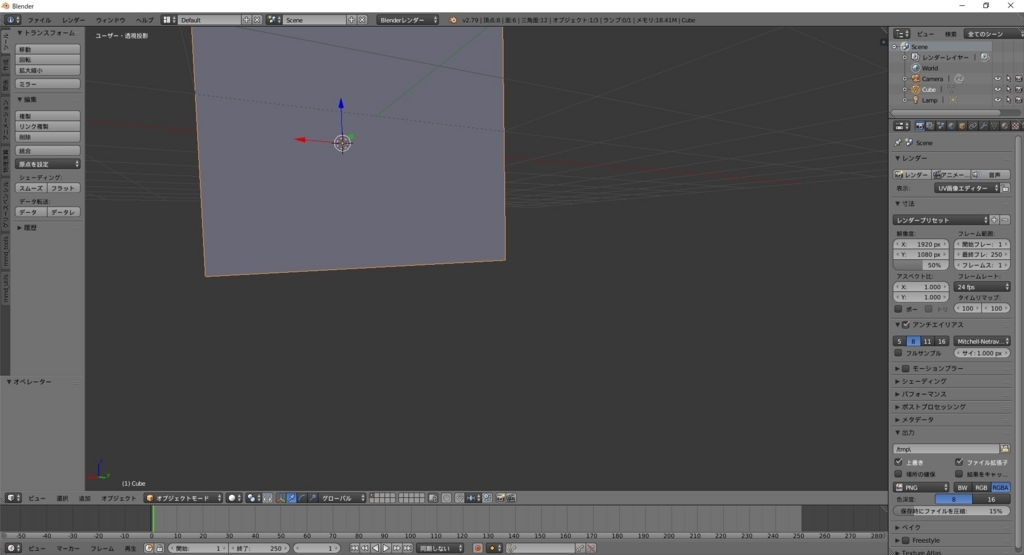Play the animation in reverse
The width and height of the screenshot is (1024, 555).
376,548
